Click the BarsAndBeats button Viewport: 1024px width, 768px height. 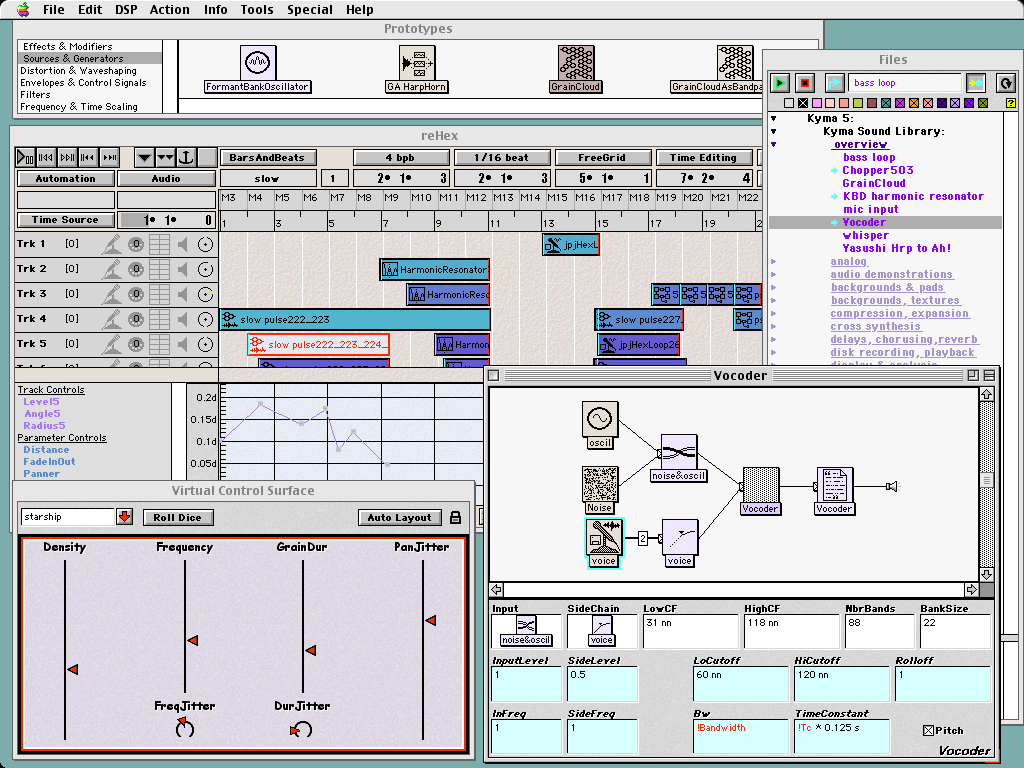(267, 157)
